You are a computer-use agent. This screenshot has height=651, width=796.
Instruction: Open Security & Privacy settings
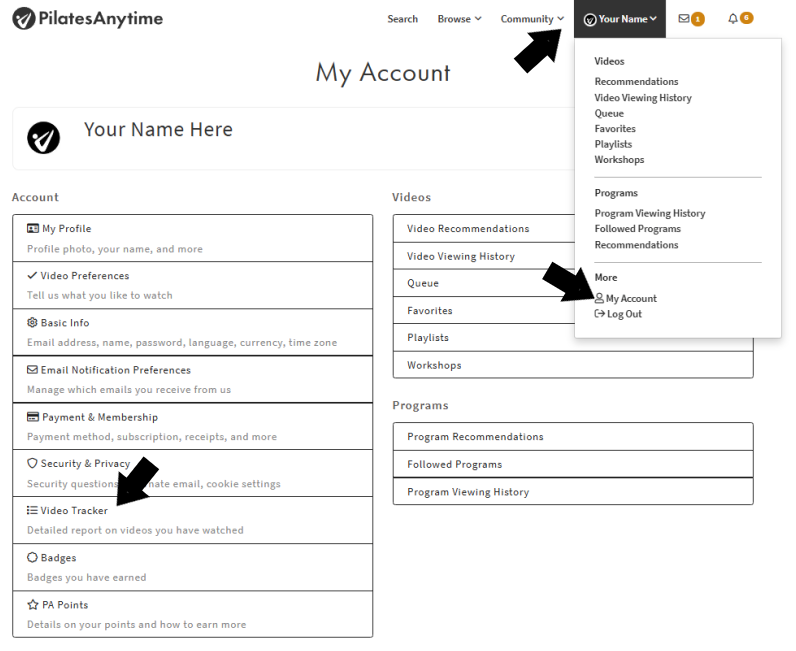(x=192, y=473)
